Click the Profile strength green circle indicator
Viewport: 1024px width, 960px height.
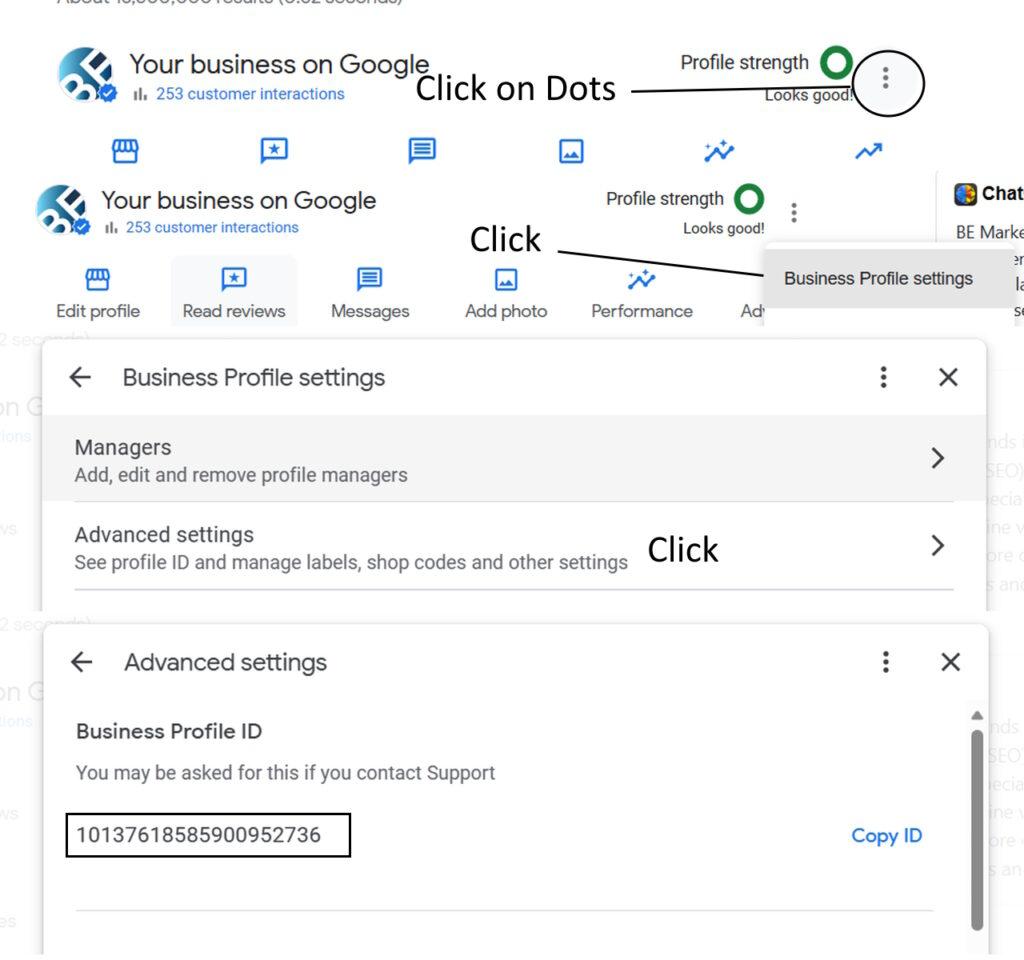tap(836, 62)
